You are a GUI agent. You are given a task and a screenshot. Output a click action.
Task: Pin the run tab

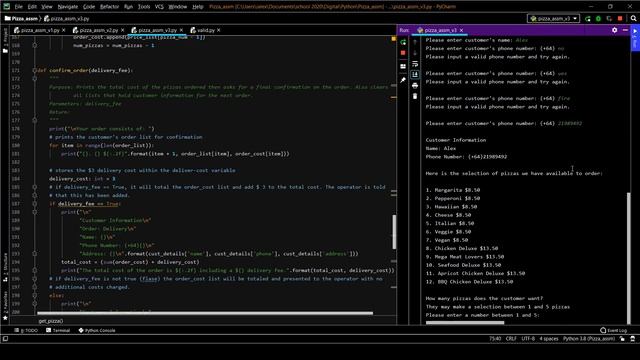click(403, 80)
